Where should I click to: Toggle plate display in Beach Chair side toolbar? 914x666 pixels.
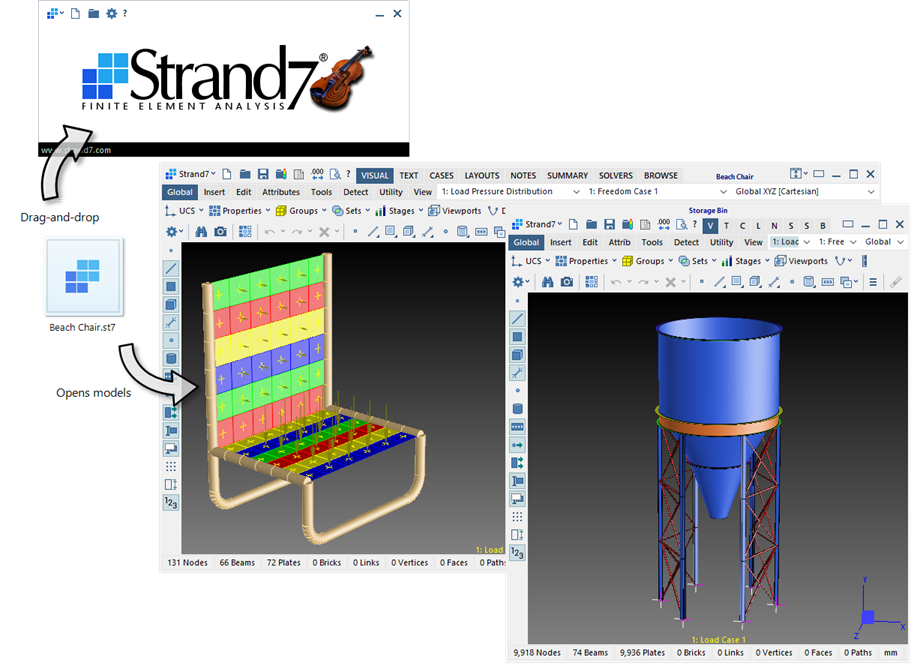[171, 287]
